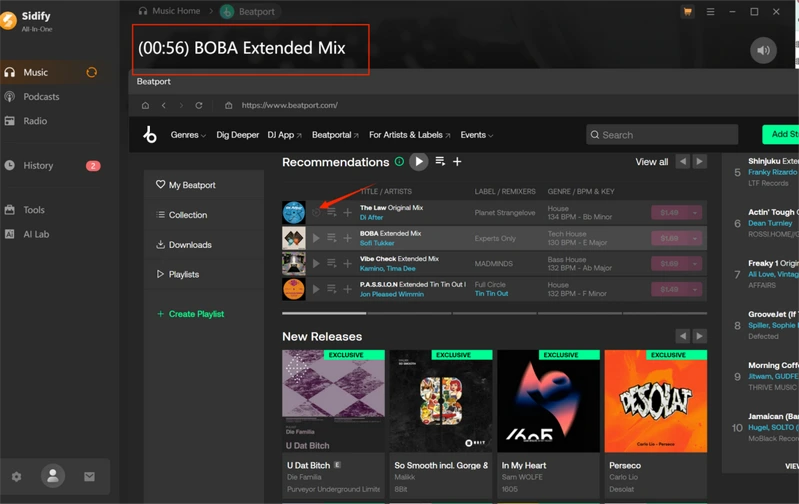Focus the Beatport Search field

tap(662, 135)
